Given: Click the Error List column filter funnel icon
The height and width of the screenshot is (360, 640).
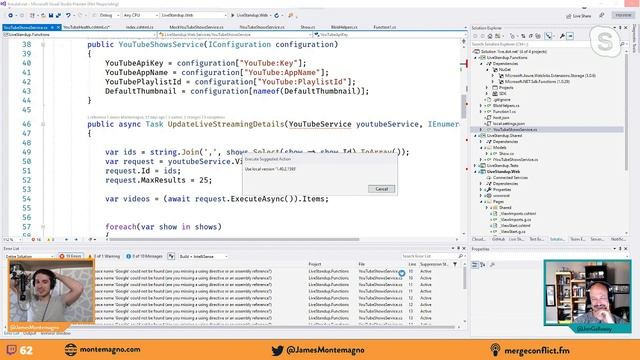Looking at the screenshot, I should click(x=455, y=264).
